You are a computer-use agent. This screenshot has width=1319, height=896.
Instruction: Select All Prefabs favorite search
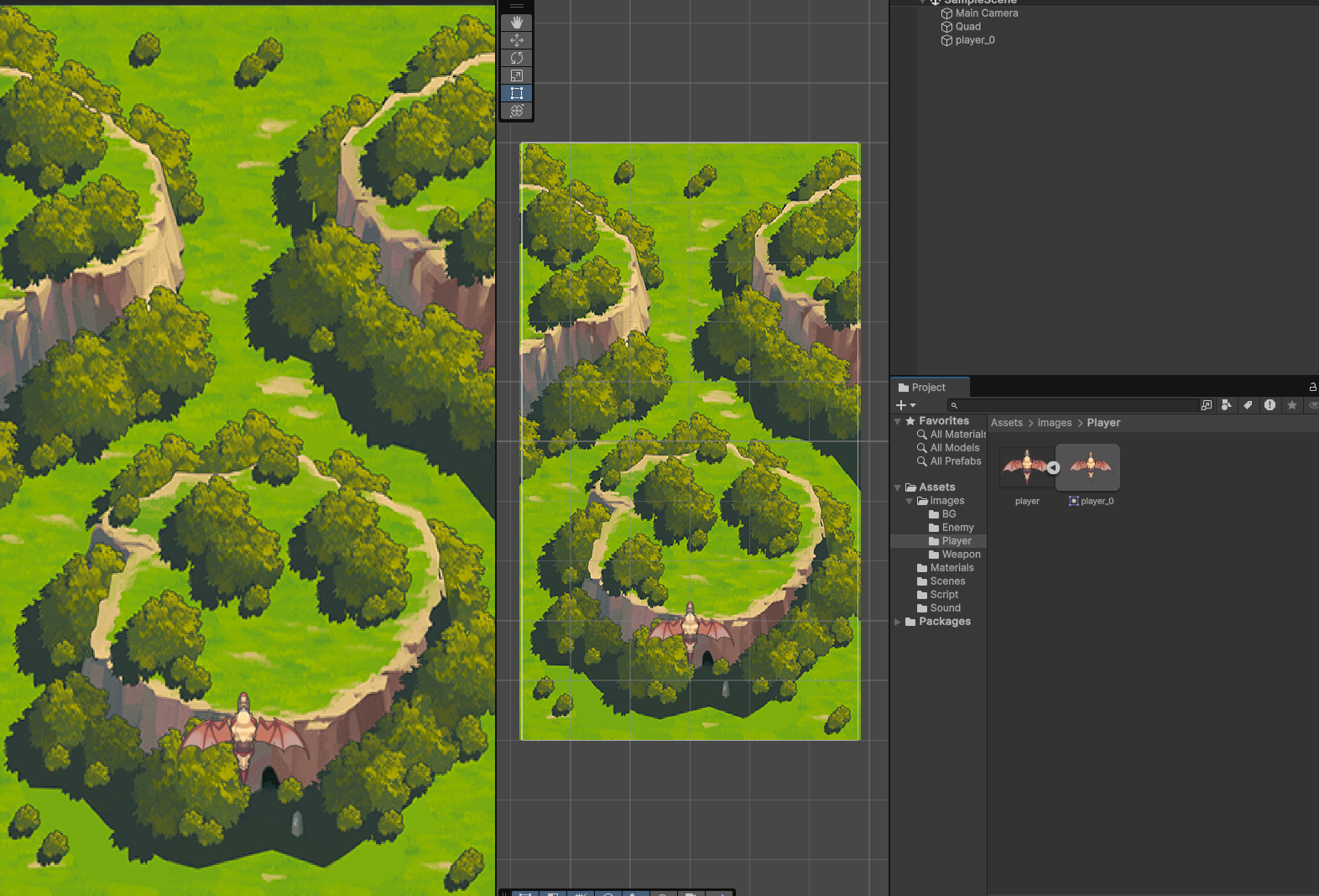[x=949, y=461]
